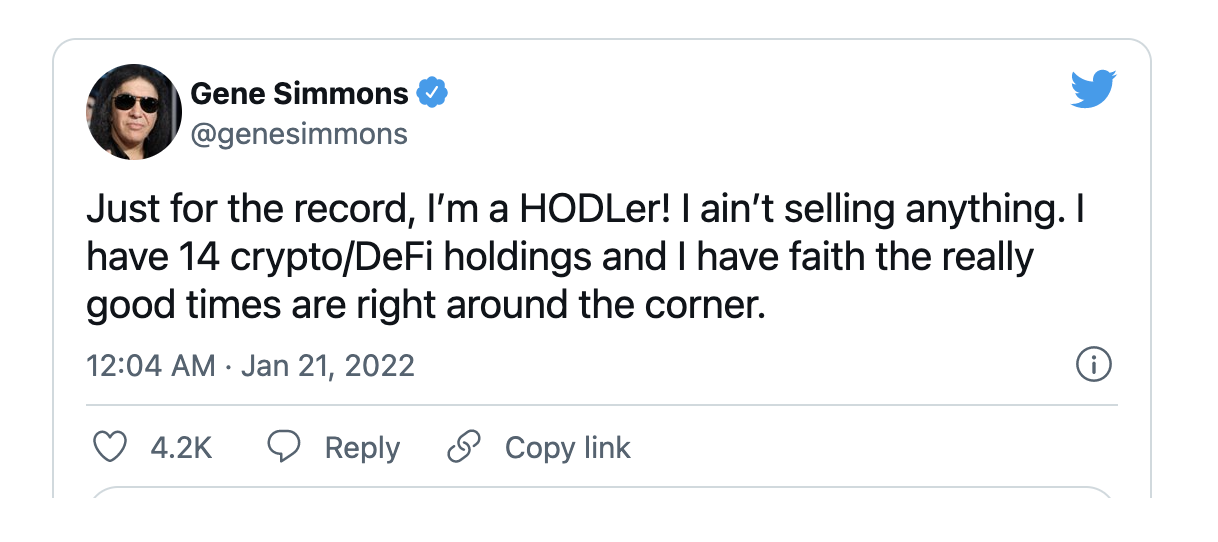Click the blue verified checkmark badge
Viewport: 1218px width, 542px height.
431,94
